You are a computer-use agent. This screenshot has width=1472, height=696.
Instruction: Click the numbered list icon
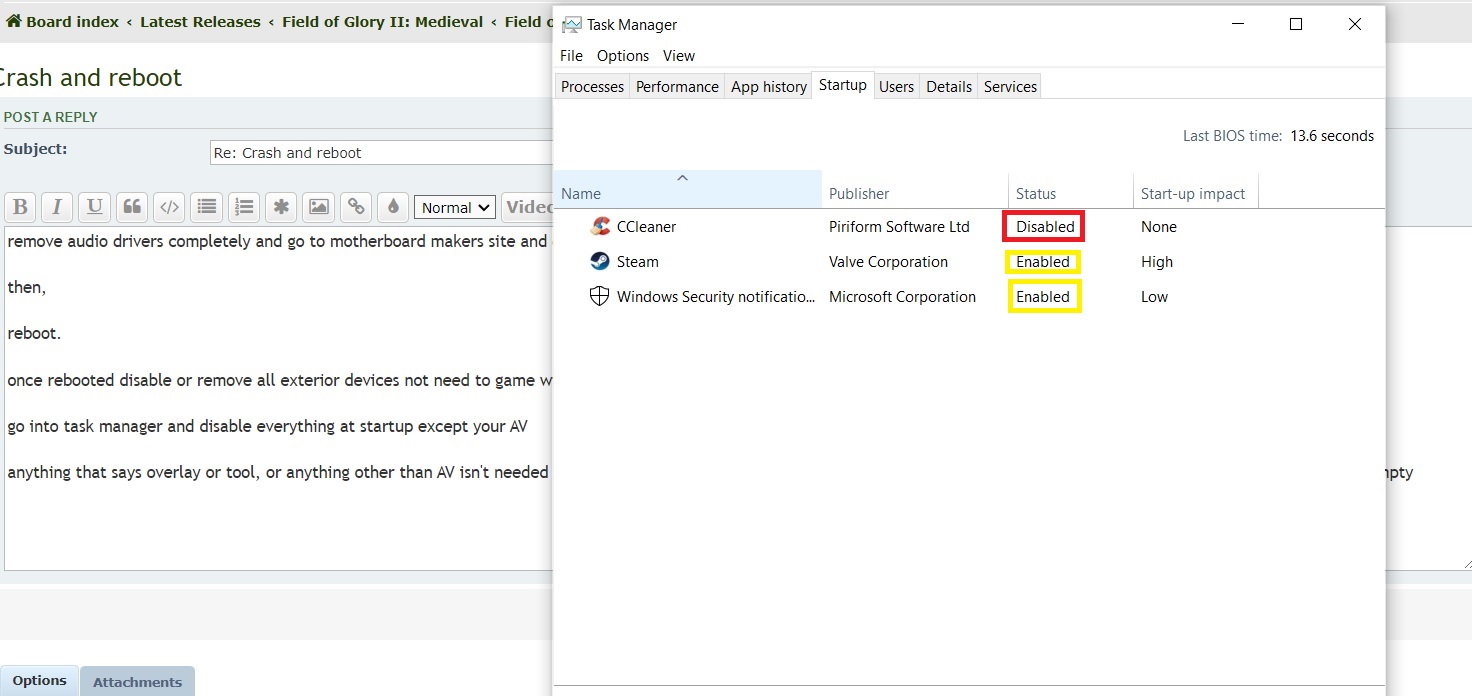click(244, 207)
